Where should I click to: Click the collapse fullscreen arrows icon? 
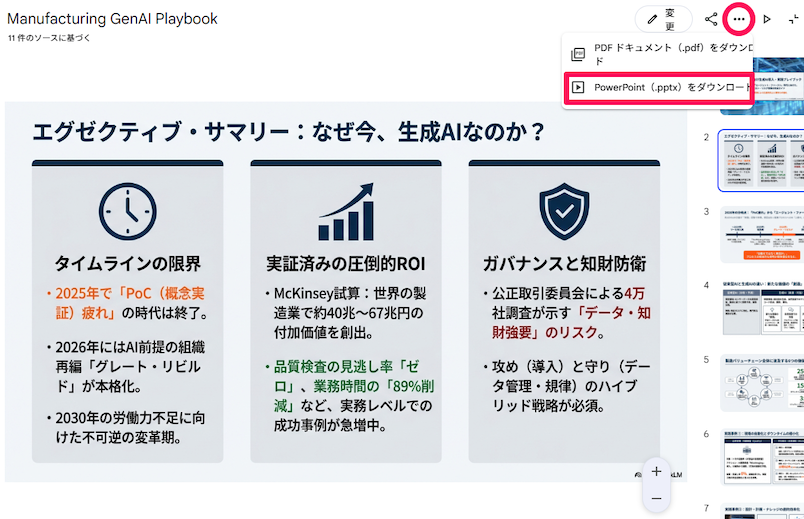(793, 19)
